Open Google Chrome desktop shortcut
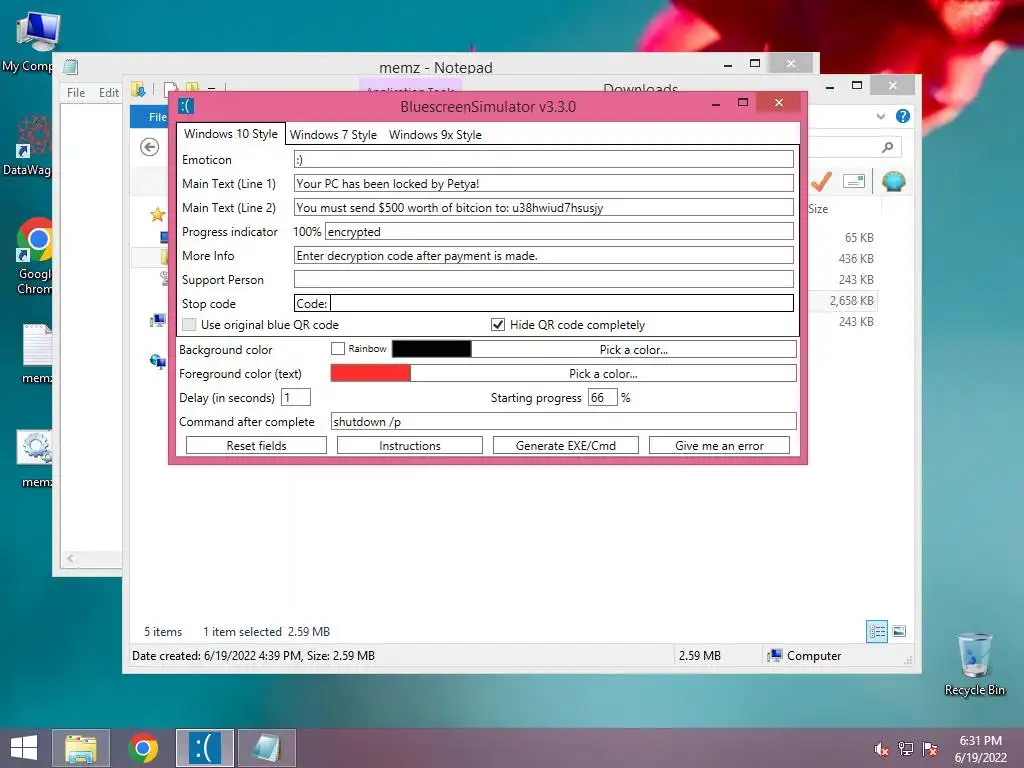 point(33,256)
